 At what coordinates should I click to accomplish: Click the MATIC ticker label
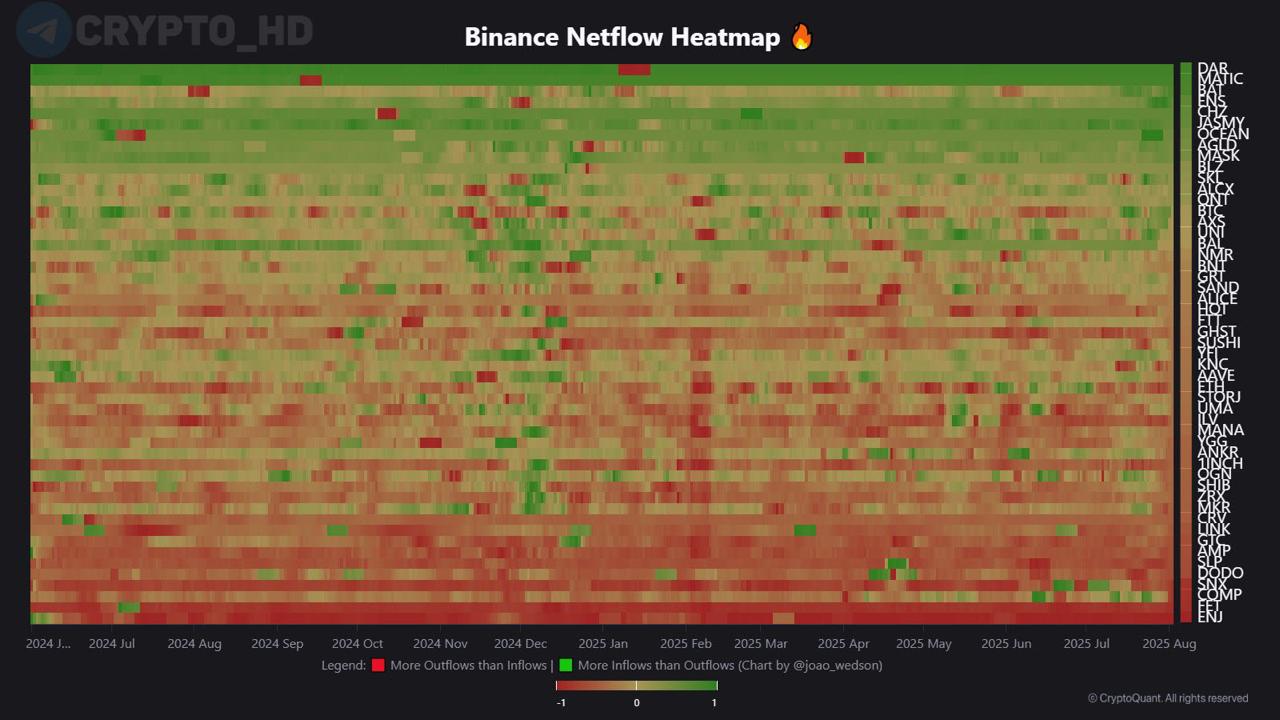[x=1220, y=79]
